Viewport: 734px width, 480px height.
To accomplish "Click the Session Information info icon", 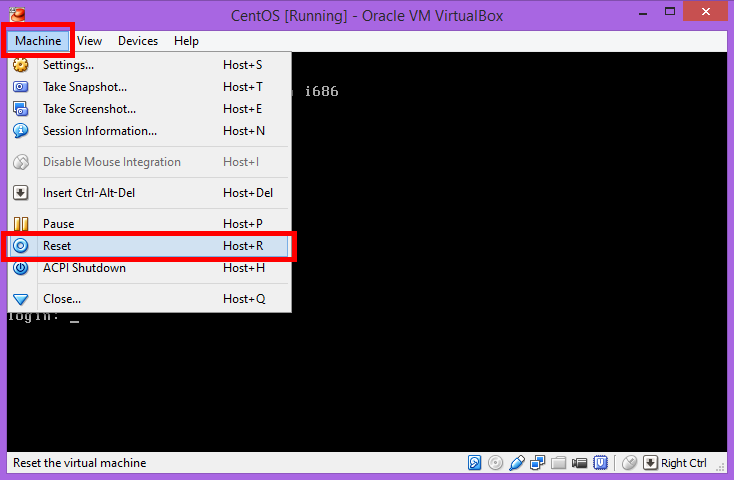I will coord(21,131).
